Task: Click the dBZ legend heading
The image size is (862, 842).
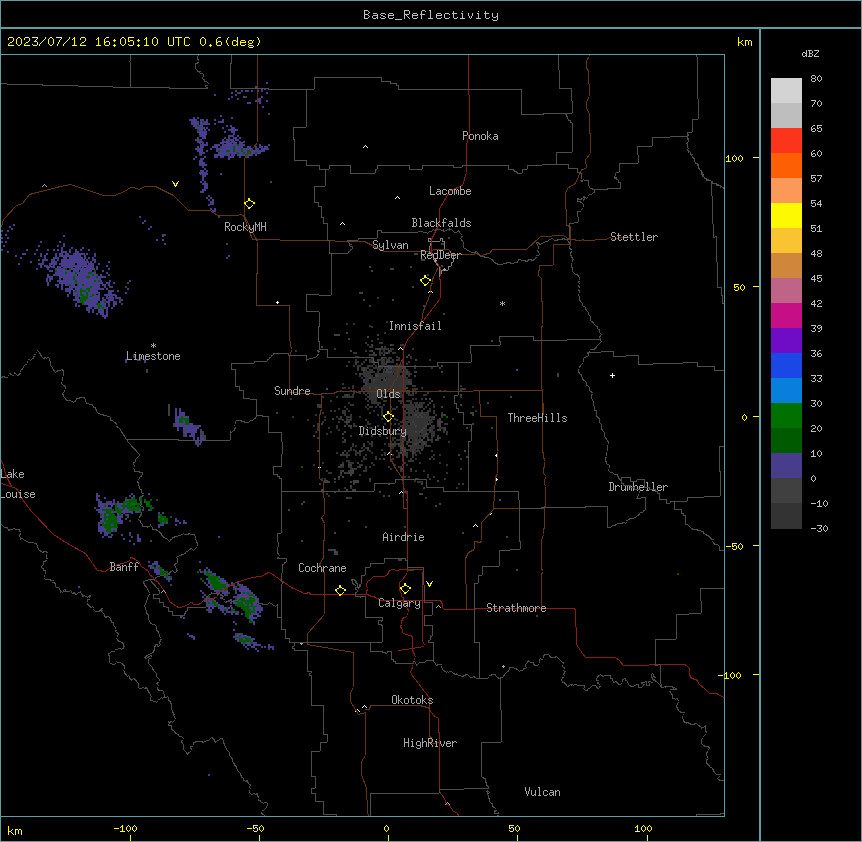Action: (810, 53)
